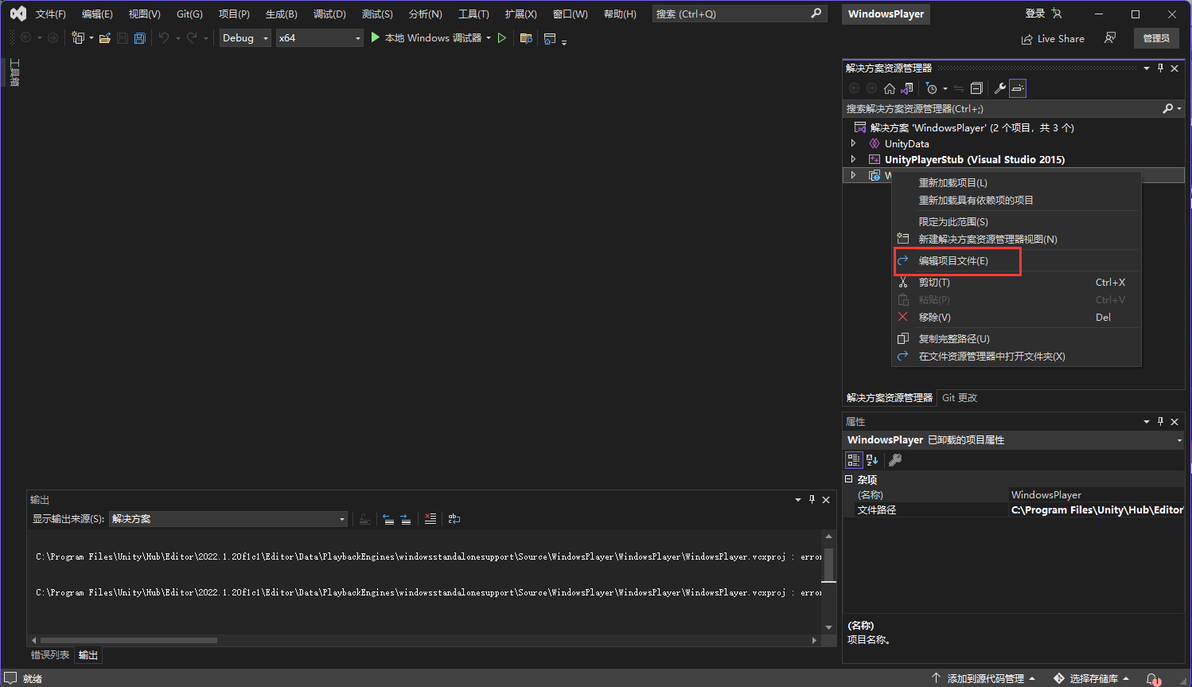Screen dimensions: 1192x687
Task: Collapse all icon in Solution Explorer toolbar
Action: [x=977, y=88]
